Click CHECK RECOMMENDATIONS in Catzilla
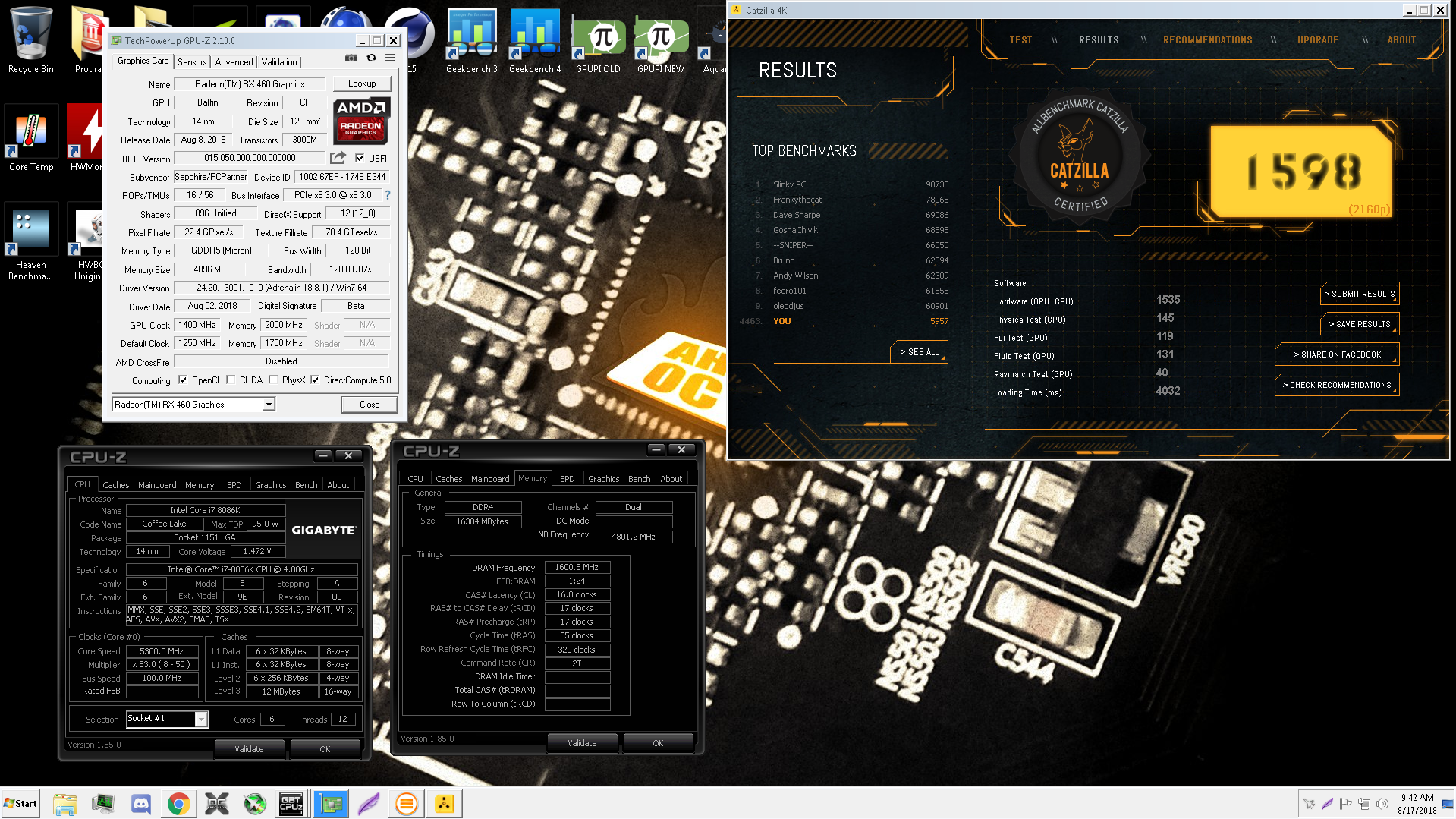Screen dimensions: 1456x819 point(1337,385)
